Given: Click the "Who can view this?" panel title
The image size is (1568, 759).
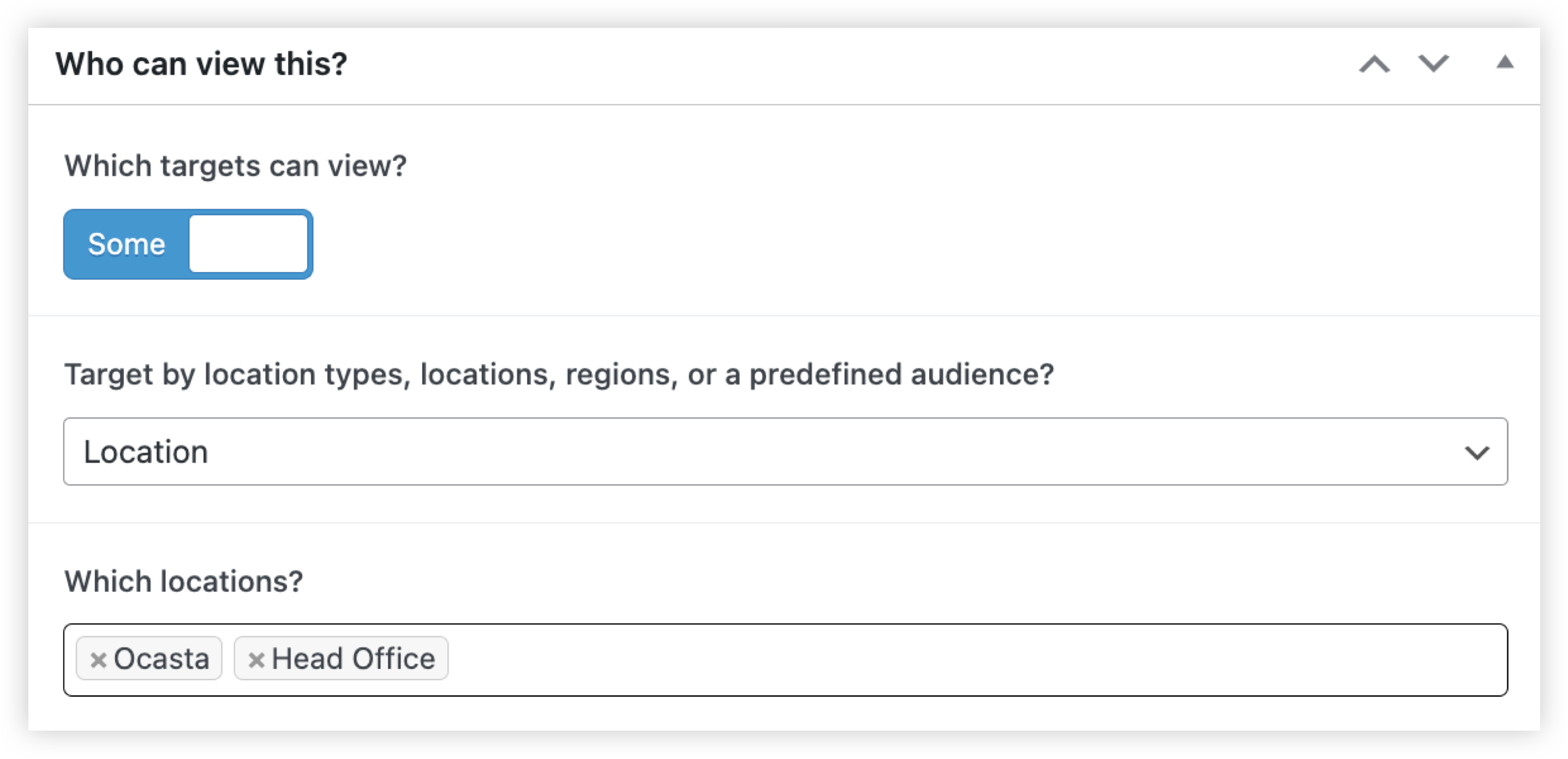Looking at the screenshot, I should [x=201, y=64].
